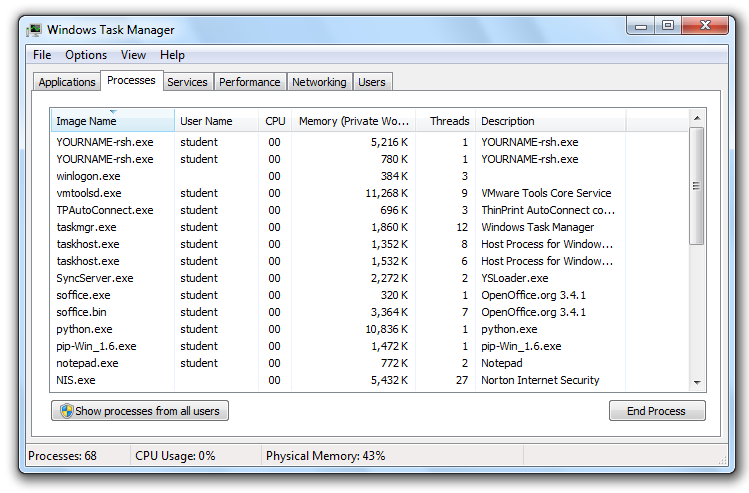The width and height of the screenshot is (749, 493).
Task: Select the YOURNAME-rsh.exe row with 5,216 K
Action: (x=369, y=142)
